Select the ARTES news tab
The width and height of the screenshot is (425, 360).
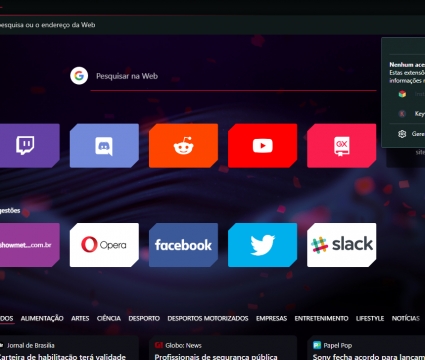click(x=80, y=318)
